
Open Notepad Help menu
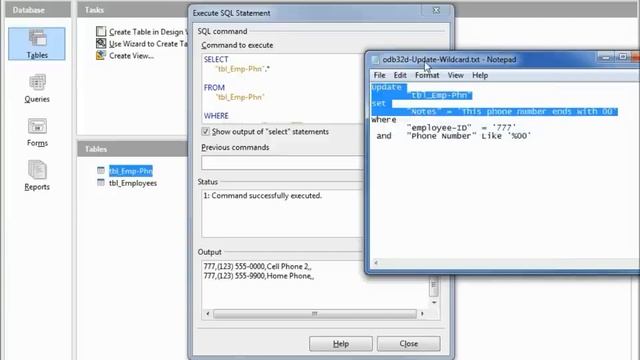(x=480, y=75)
